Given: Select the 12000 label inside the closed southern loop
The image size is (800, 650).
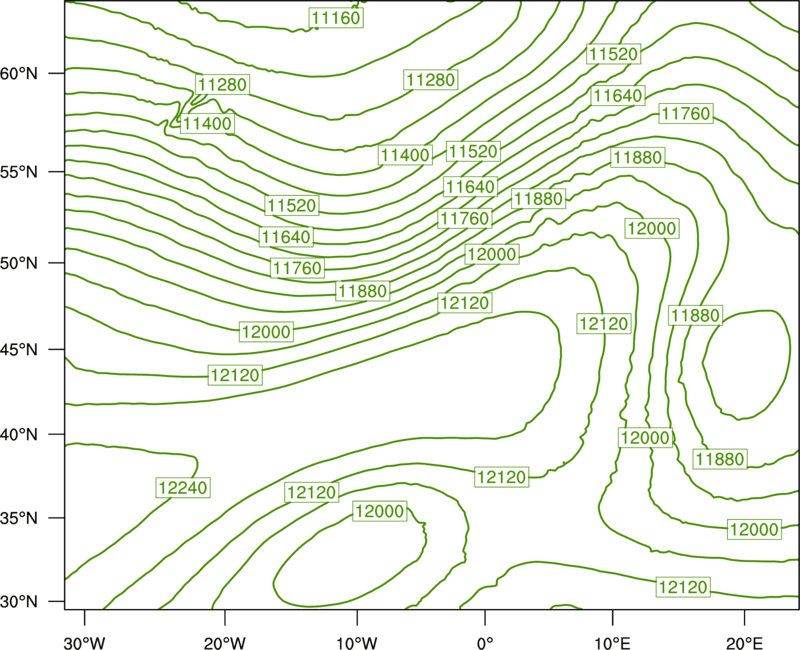Looking at the screenshot, I should [x=380, y=511].
